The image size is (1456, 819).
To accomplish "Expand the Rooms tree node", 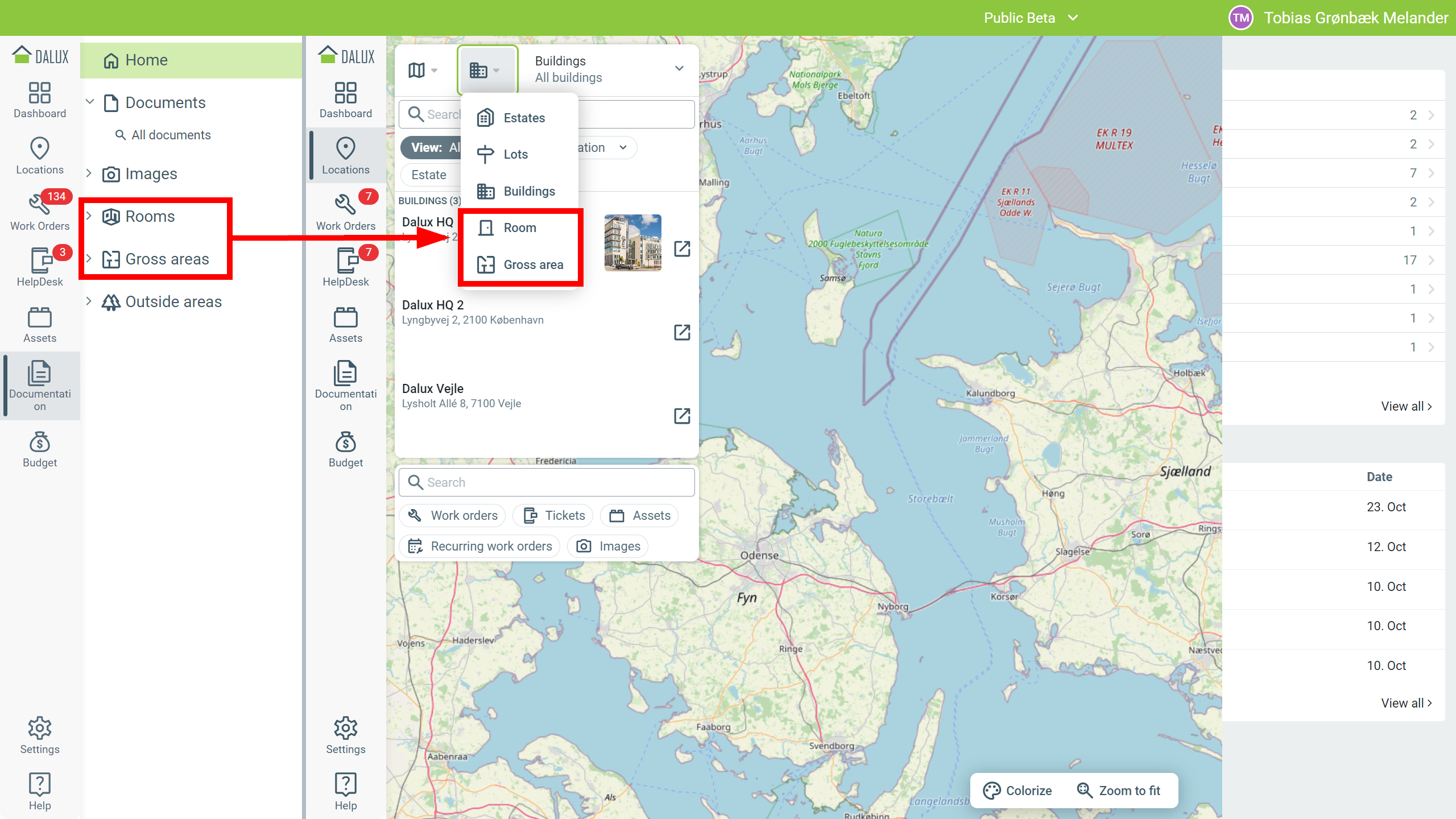I will pos(89,216).
